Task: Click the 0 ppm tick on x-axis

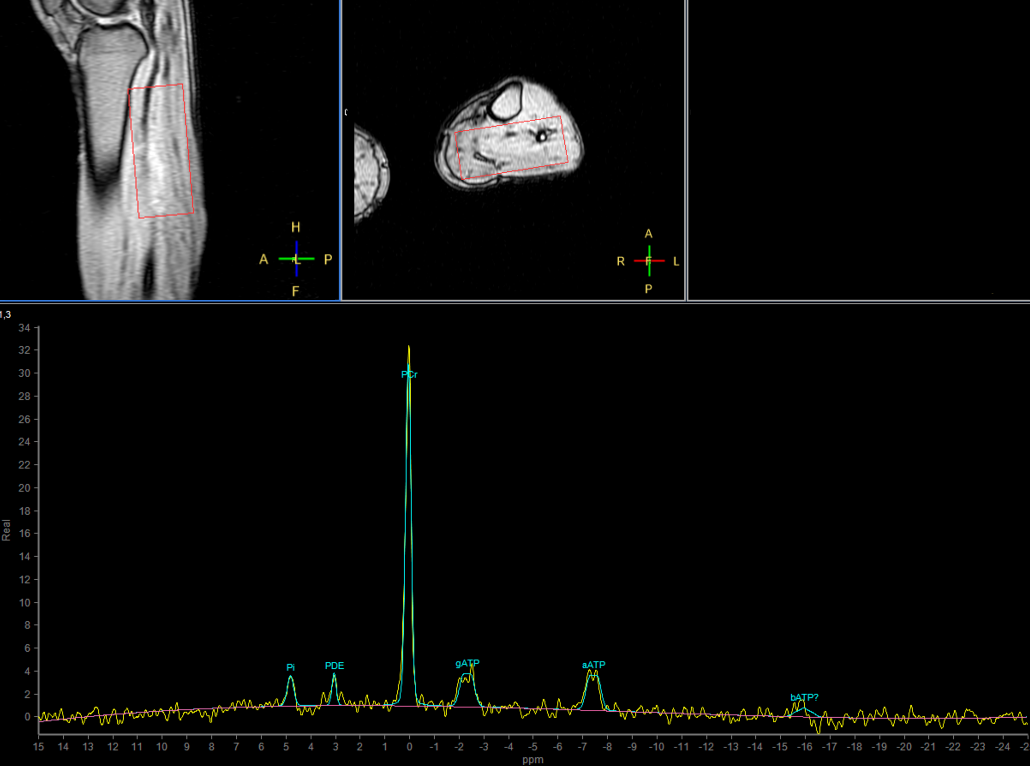Action: [409, 746]
